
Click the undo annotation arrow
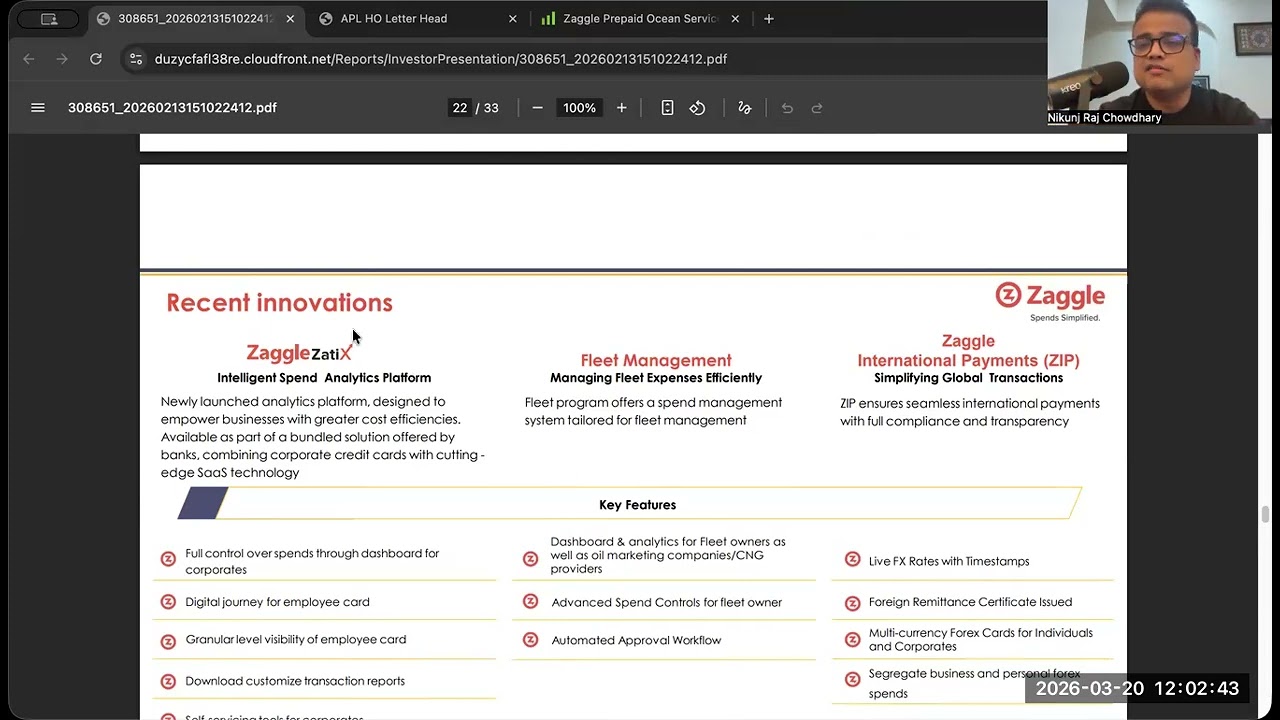(787, 108)
